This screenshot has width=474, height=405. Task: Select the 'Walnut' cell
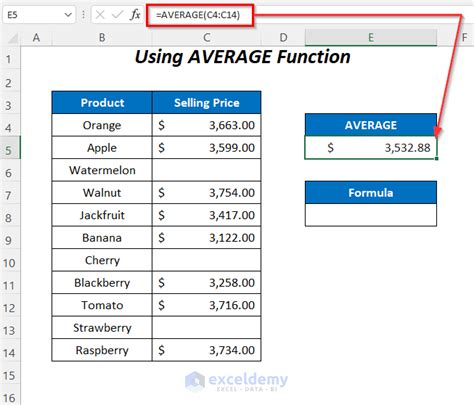point(102,193)
